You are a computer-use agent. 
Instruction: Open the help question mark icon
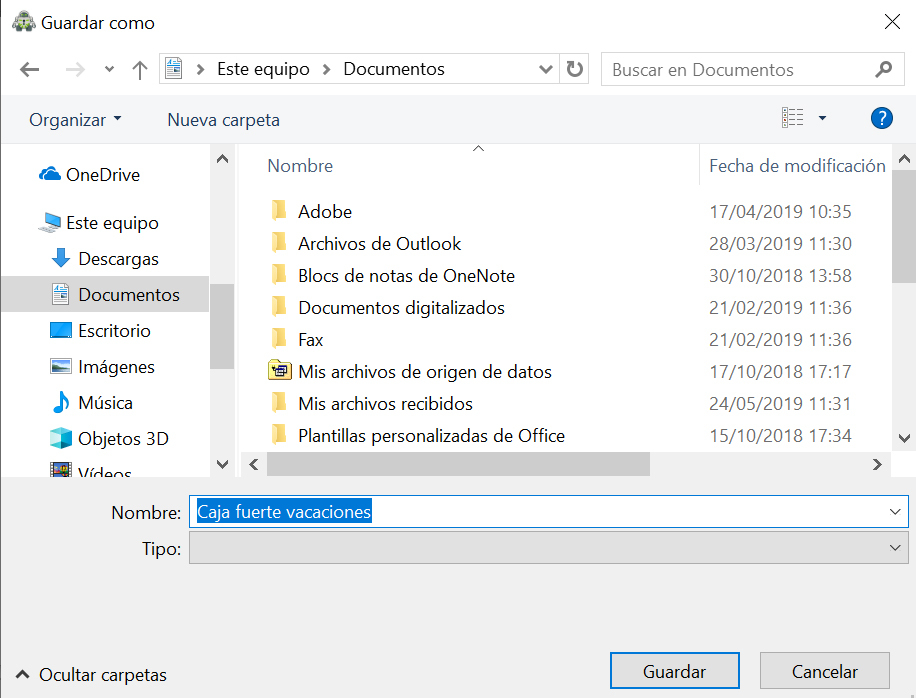pyautogui.click(x=881, y=118)
